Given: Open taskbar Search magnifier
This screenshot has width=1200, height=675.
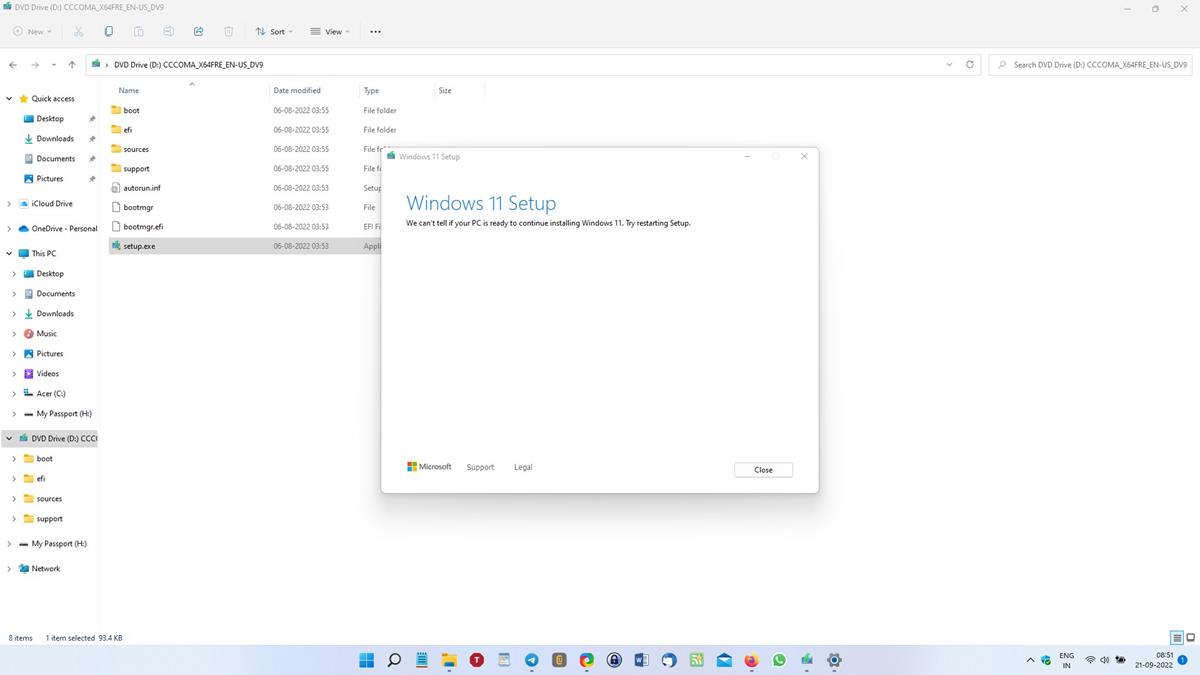Looking at the screenshot, I should (394, 660).
